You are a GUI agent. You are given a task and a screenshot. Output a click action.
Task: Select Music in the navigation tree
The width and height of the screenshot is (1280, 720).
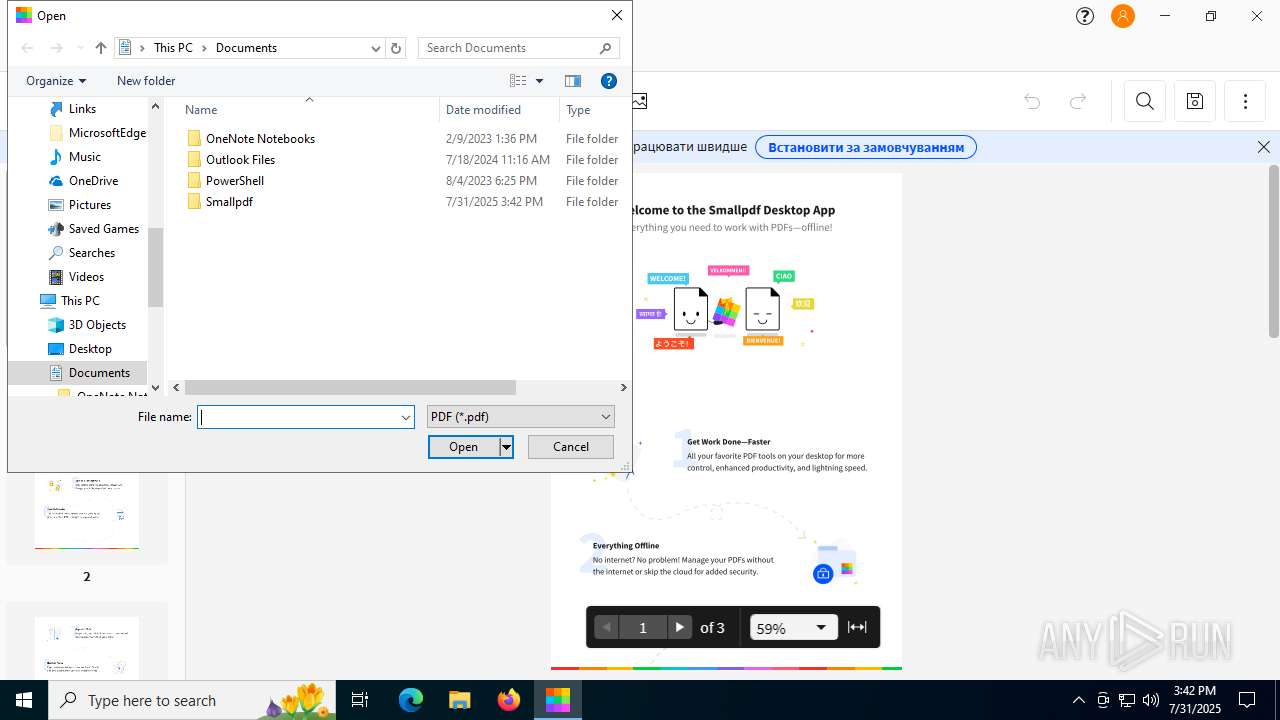(84, 157)
